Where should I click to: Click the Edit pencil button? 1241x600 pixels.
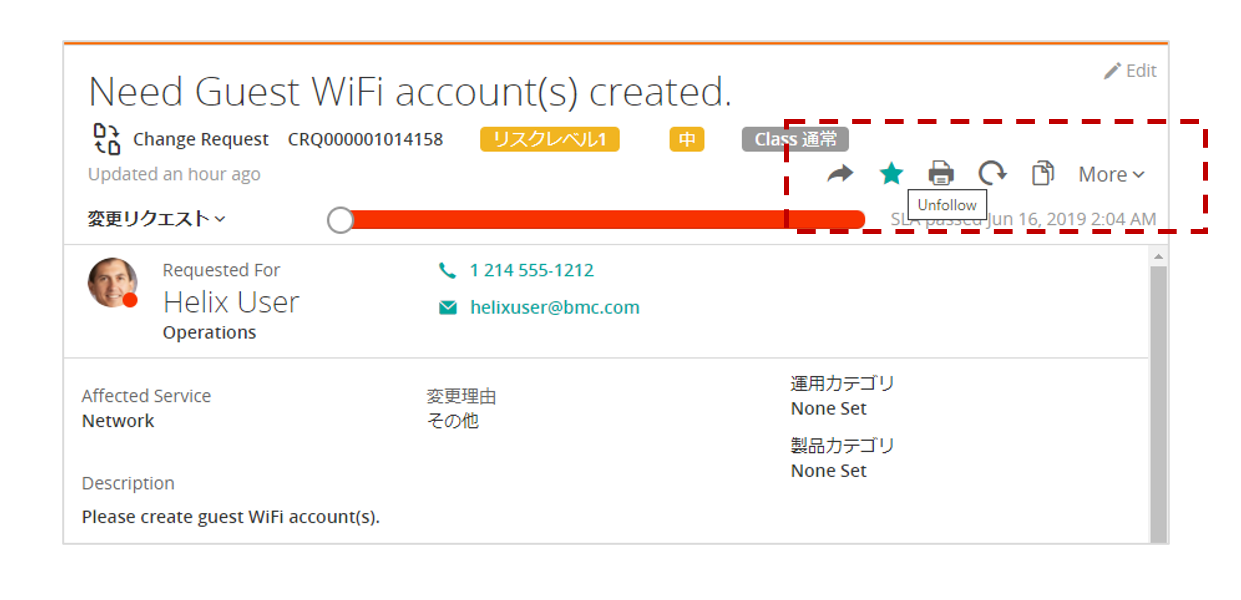pos(1130,71)
